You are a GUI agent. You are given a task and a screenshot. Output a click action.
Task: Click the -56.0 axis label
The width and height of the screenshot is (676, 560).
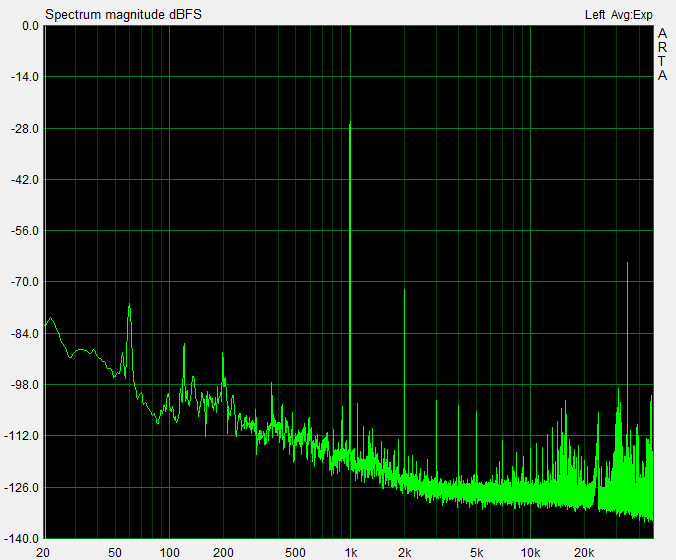click(x=25, y=231)
